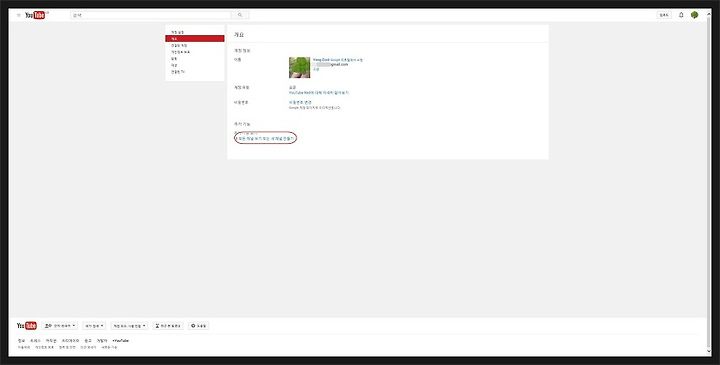Click the 개인정보 보호 link in the footer bottom row
This screenshot has width=720, height=365.
click(x=45, y=348)
